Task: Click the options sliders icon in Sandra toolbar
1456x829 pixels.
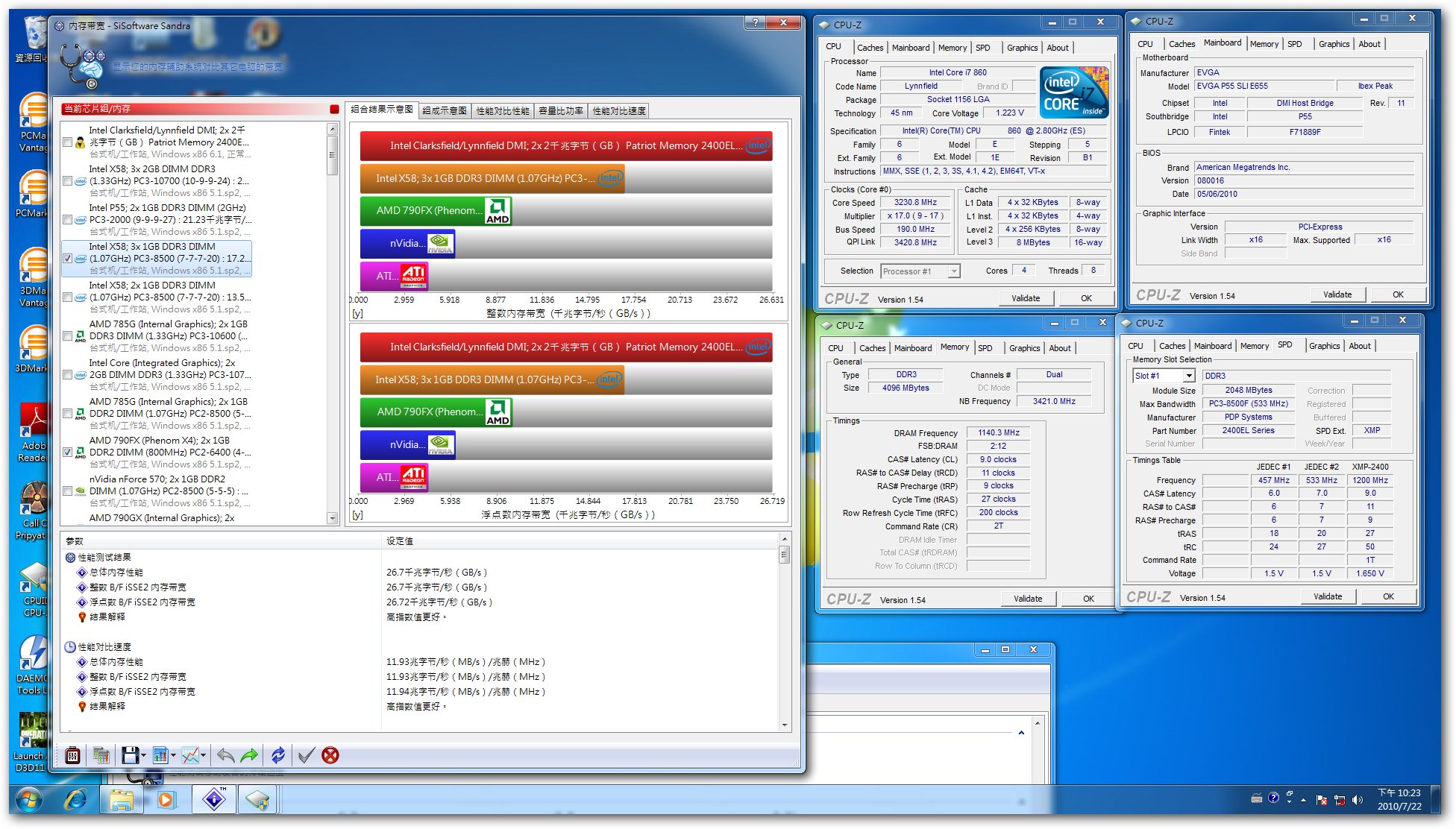Action: pos(73,755)
